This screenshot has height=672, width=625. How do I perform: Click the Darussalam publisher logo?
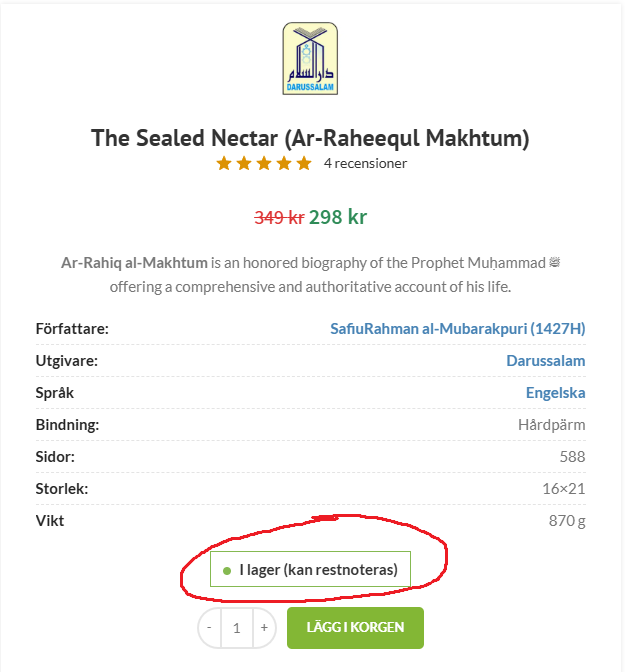click(310, 59)
